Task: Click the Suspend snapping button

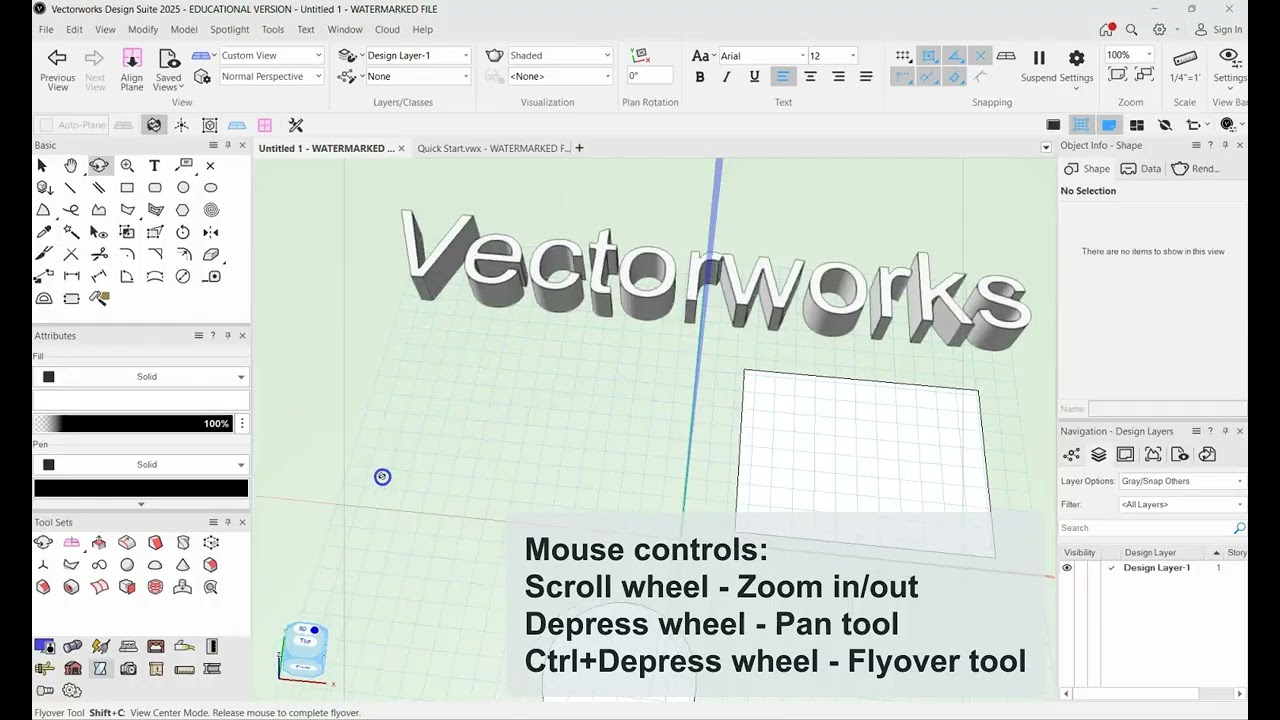Action: coord(1039,66)
